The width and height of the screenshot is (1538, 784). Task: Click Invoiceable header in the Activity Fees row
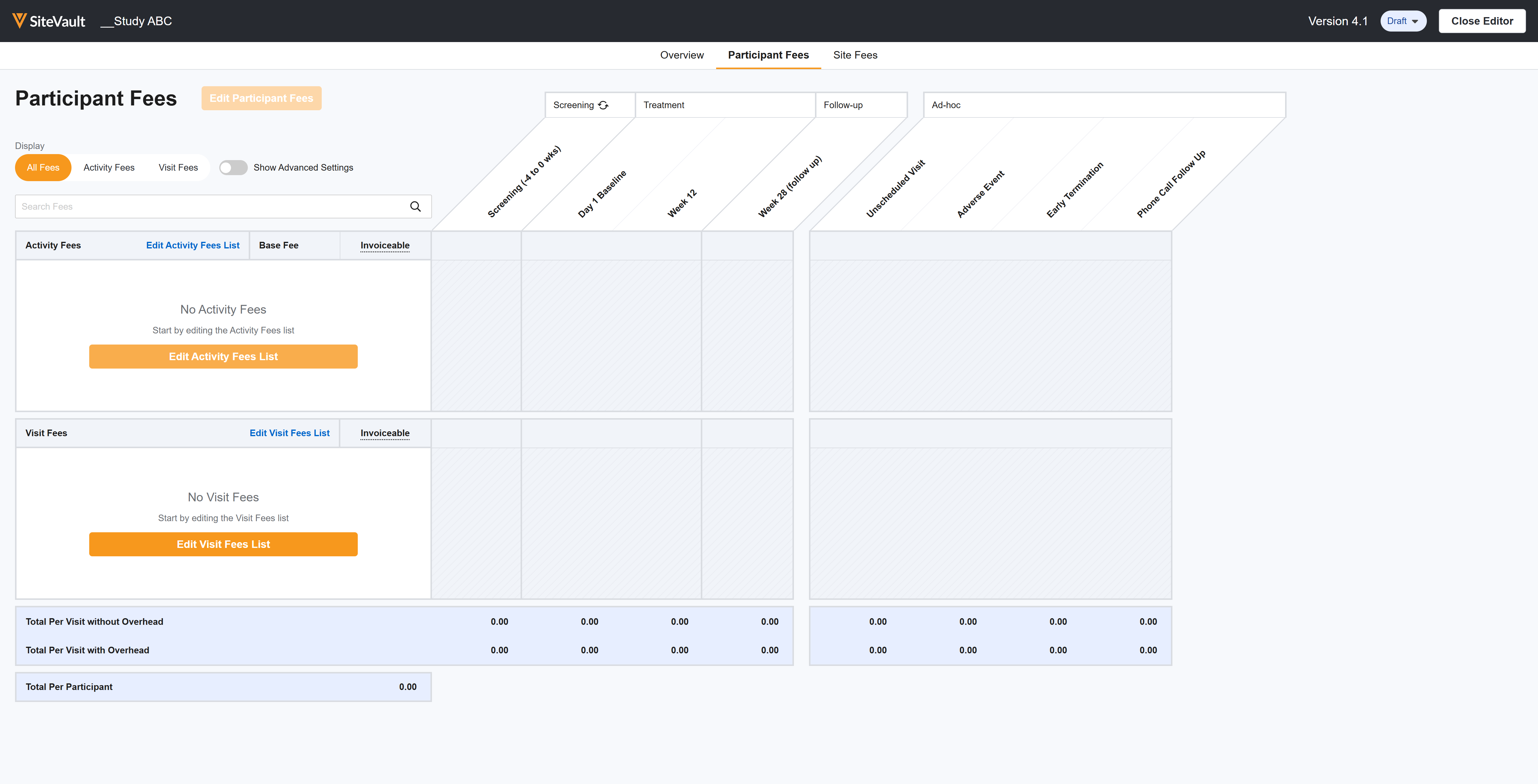[x=384, y=245]
